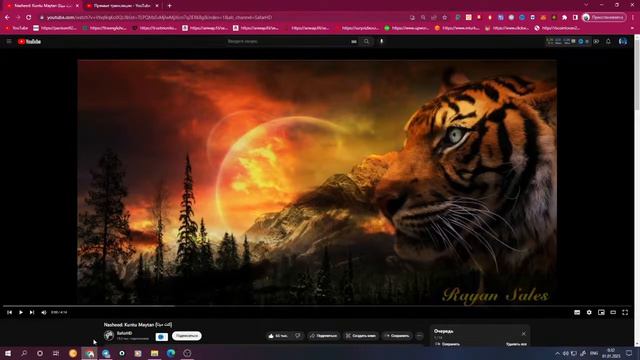This screenshot has height=360, width=640.
Task: Show more bookmarks chevron
Action: click(x=633, y=28)
